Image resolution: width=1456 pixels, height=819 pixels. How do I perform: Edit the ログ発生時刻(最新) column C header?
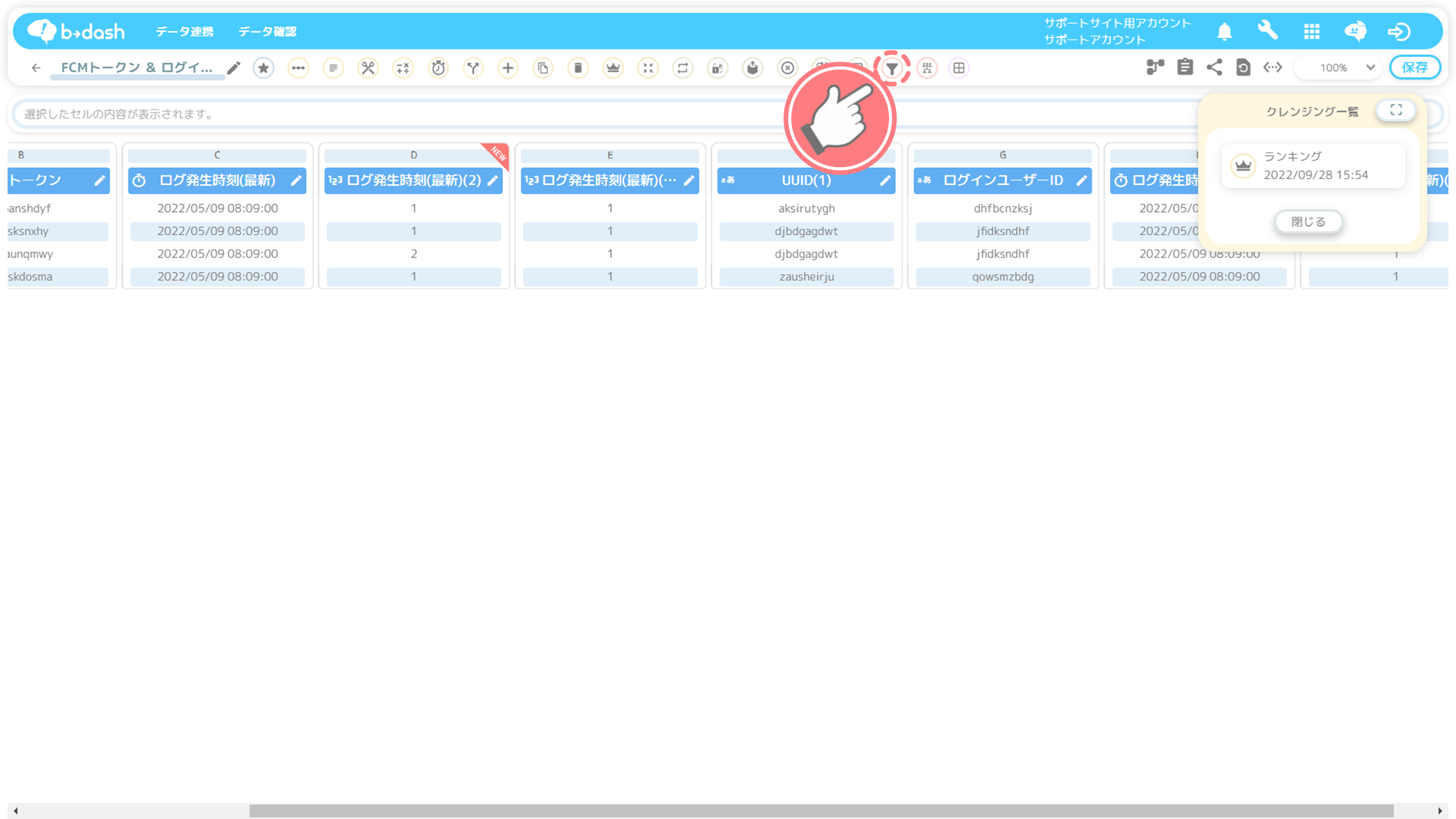[x=296, y=180]
